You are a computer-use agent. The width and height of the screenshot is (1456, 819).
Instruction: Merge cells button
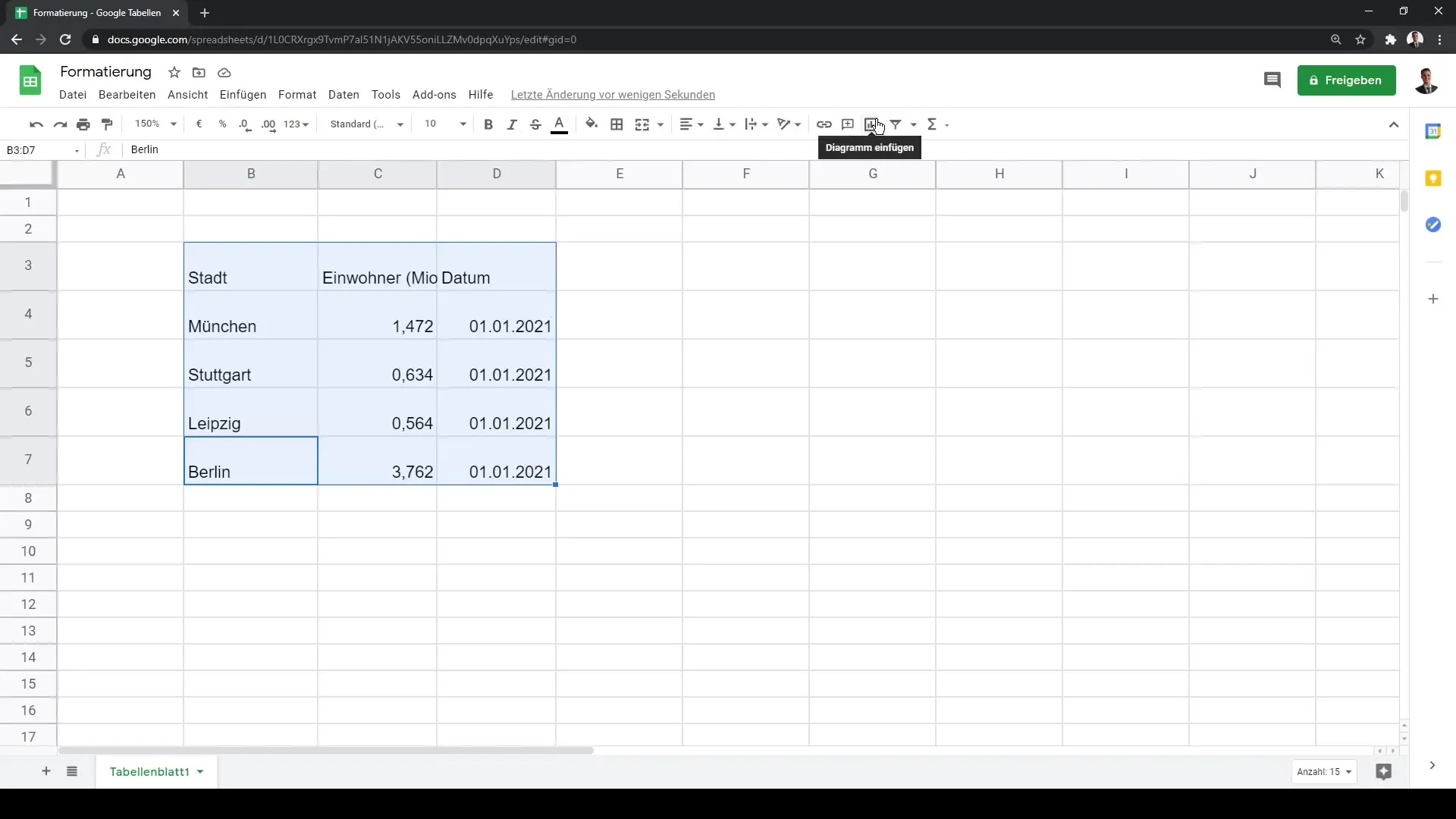pos(642,124)
